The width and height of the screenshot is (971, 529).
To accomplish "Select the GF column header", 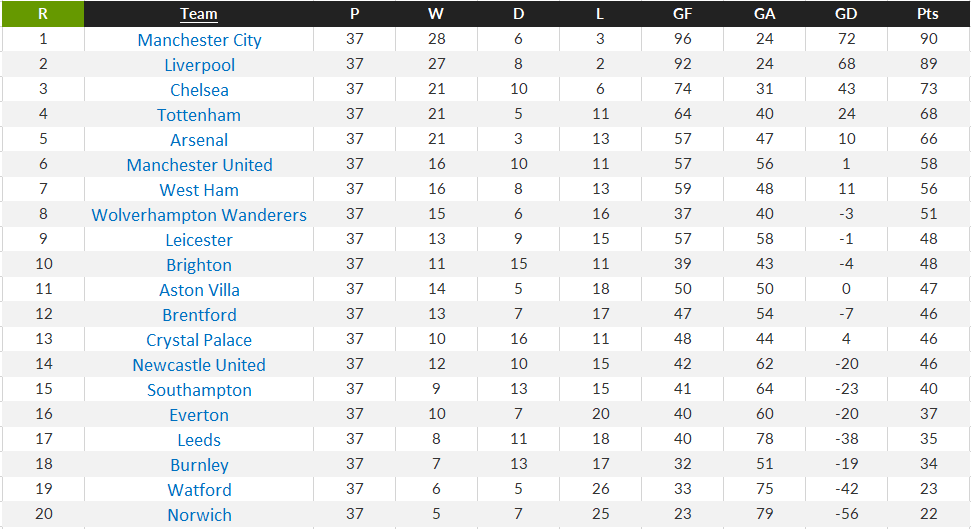I will coord(682,14).
